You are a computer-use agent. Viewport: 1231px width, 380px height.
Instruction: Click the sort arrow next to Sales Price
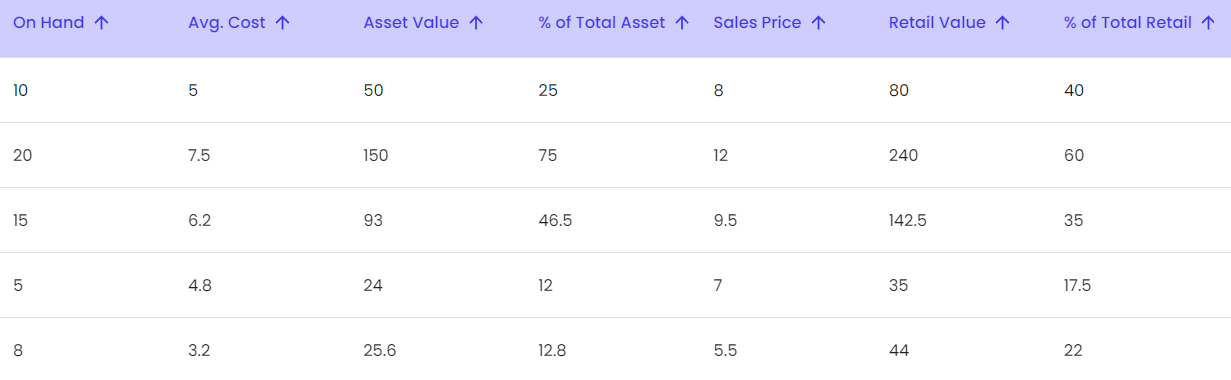coord(818,23)
